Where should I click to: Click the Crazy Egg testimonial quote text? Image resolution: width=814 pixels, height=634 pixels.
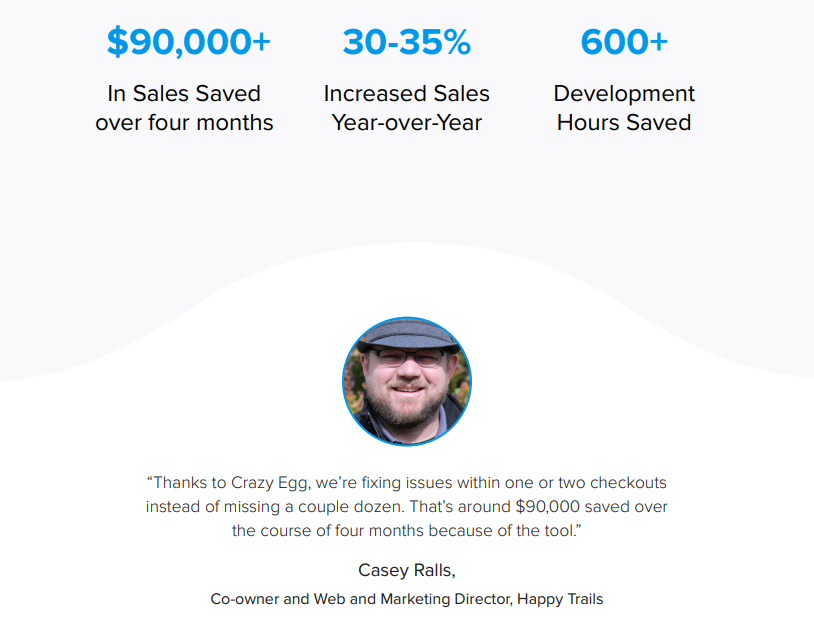point(406,506)
